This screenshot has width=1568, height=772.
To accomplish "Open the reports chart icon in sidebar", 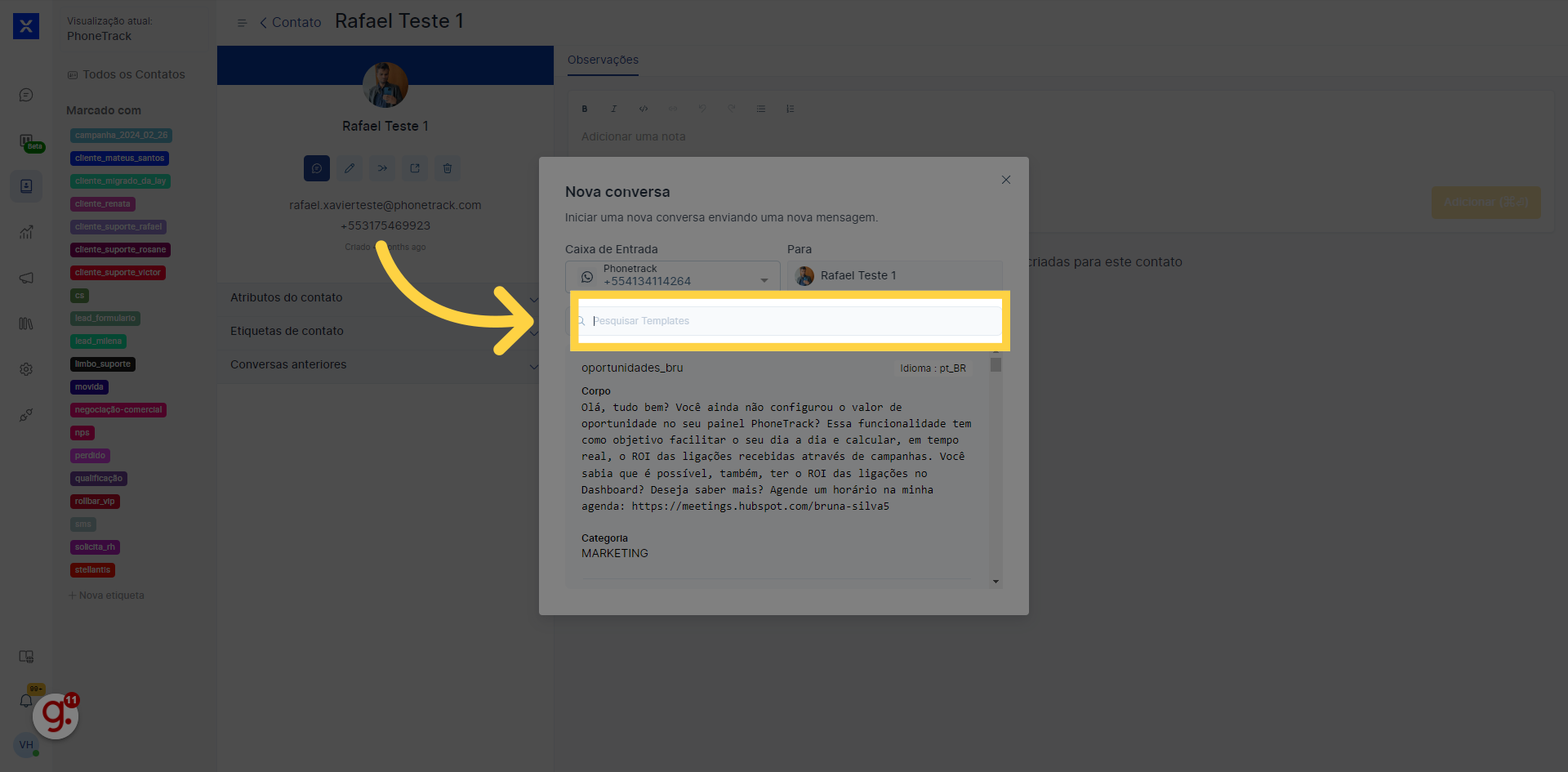I will 26,232.
